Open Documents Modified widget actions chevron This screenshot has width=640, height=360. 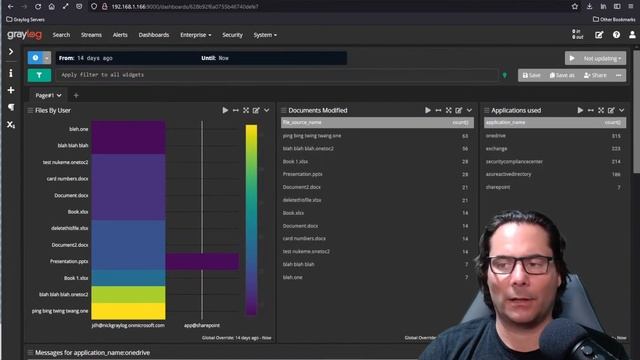point(469,110)
